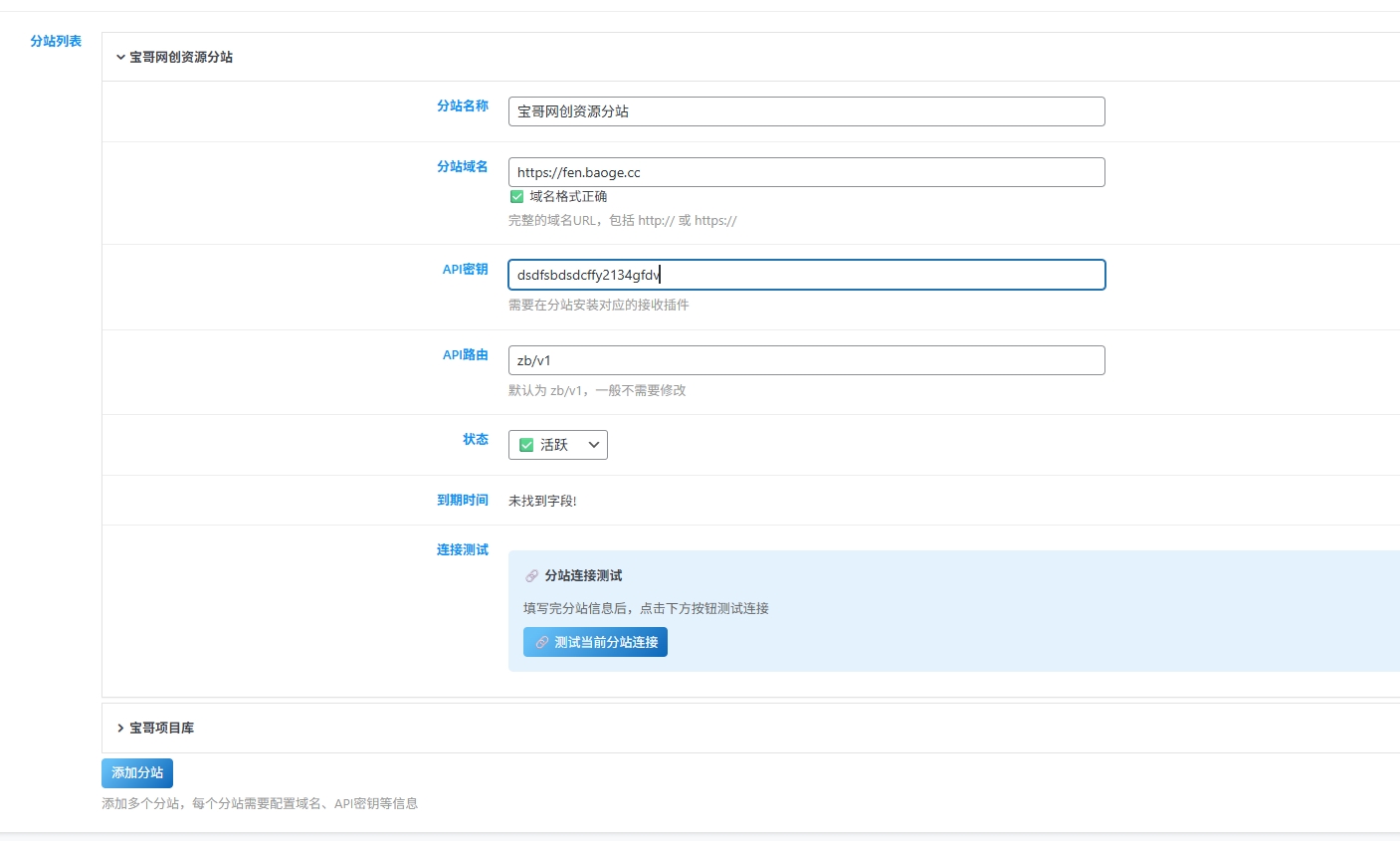1400x841 pixels.
Task: Click the 未找到字段! message text
Action: pos(542,501)
